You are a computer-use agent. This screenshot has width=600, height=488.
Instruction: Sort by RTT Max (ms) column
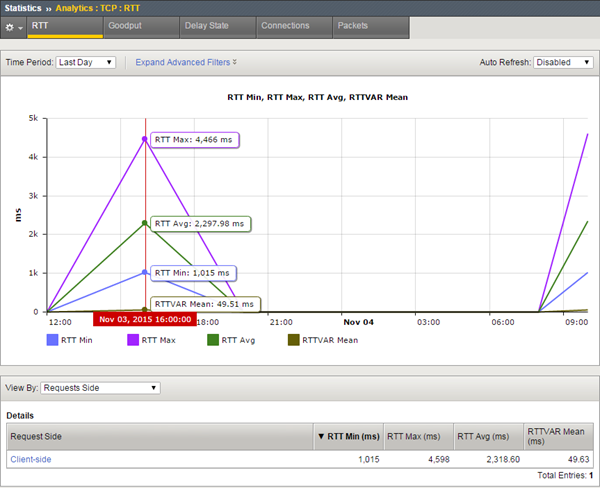(417, 435)
